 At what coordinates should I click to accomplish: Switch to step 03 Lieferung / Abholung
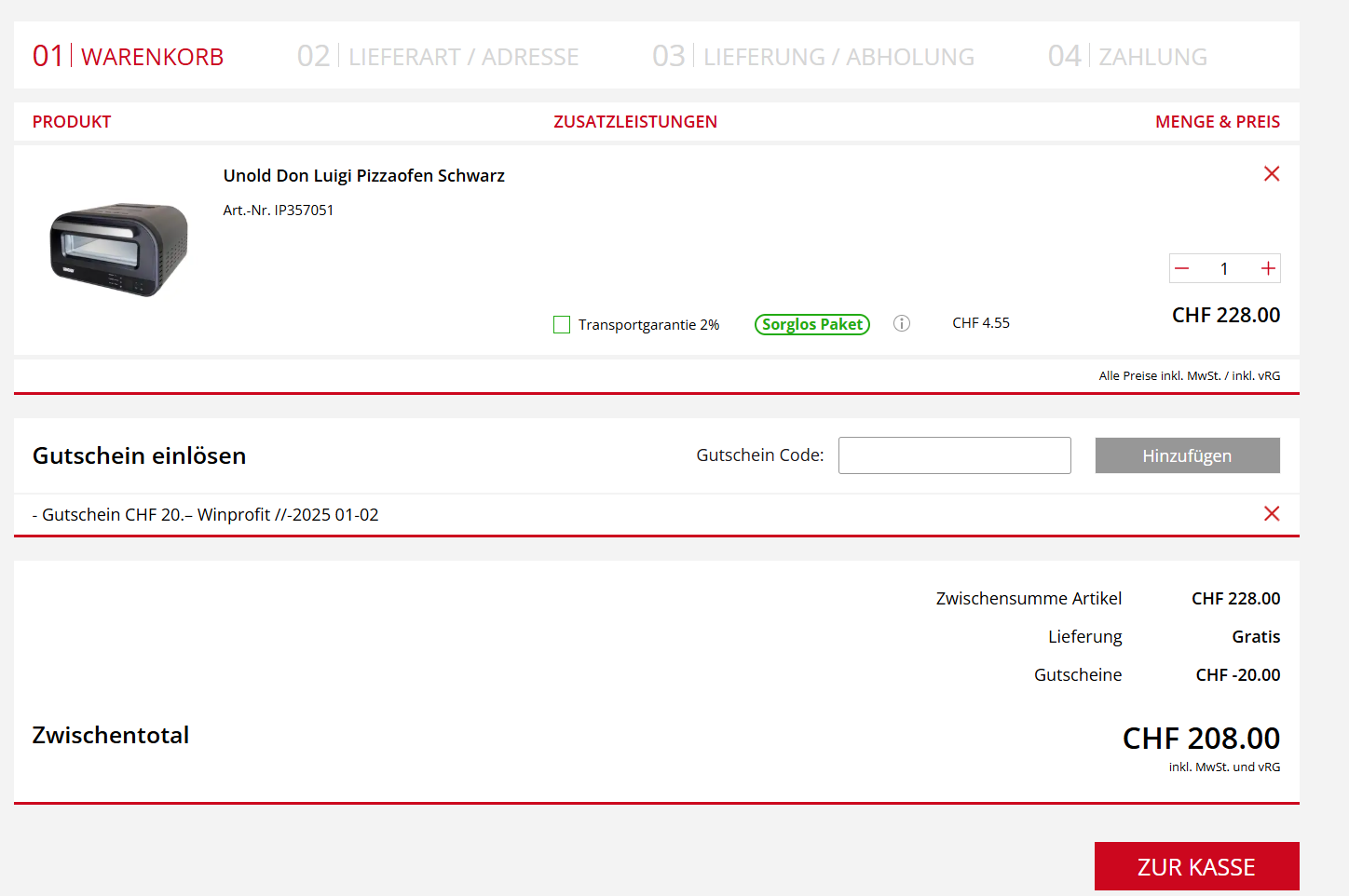[x=813, y=57]
